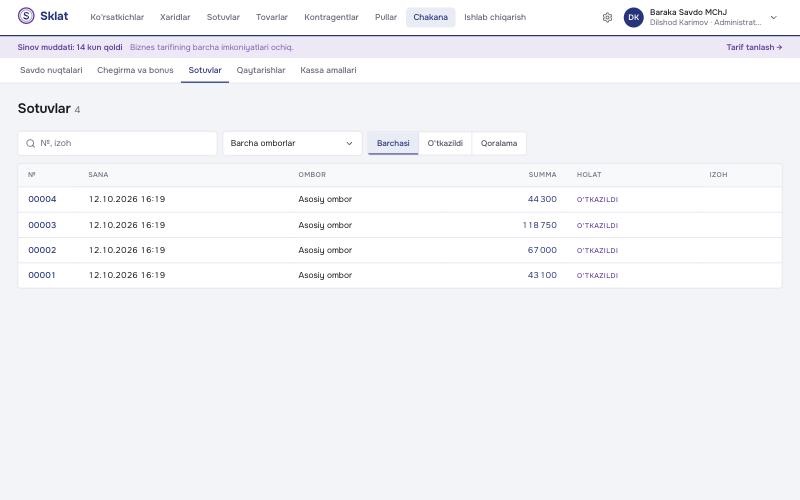Click the SUMMA column header

pyautogui.click(x=542, y=174)
